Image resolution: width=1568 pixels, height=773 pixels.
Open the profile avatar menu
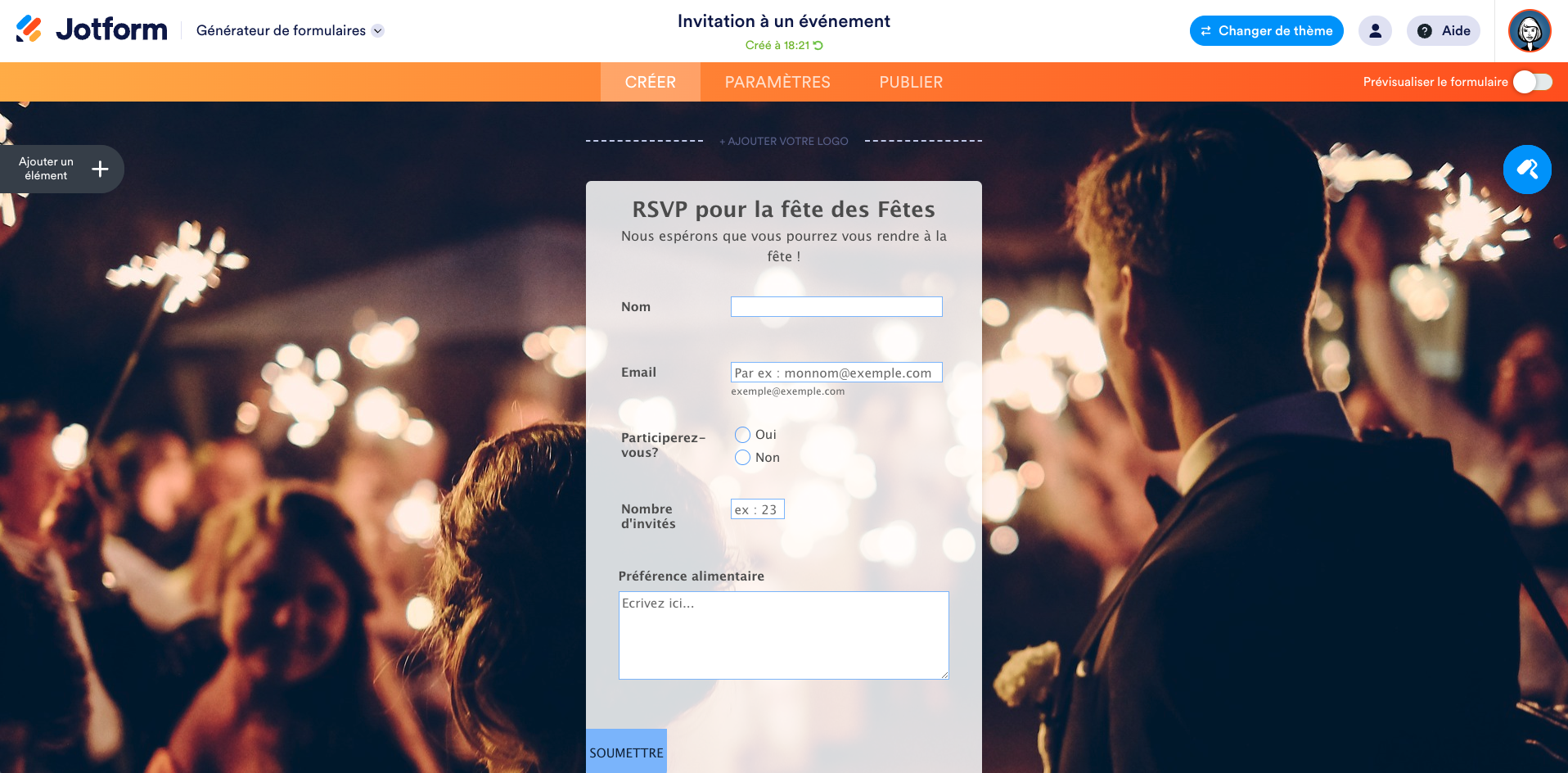click(x=1530, y=31)
